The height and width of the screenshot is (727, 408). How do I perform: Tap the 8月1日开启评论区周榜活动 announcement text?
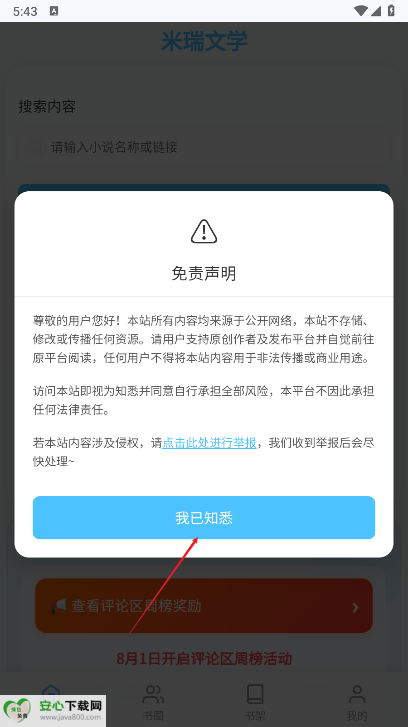tap(204, 658)
